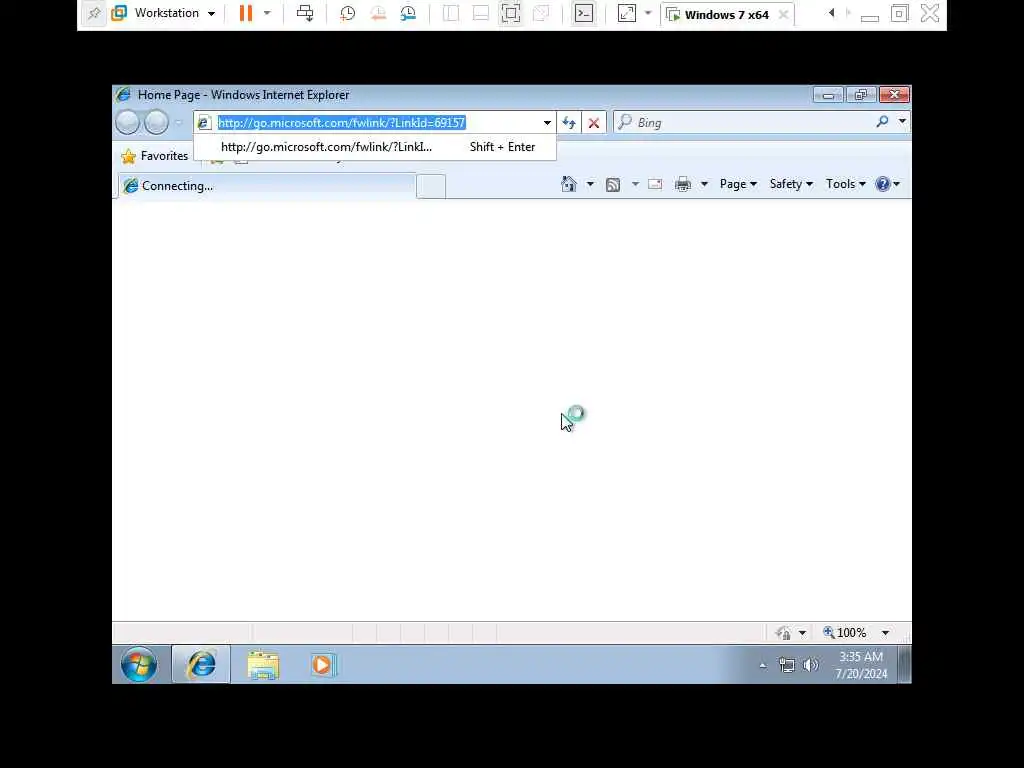The height and width of the screenshot is (768, 1024).
Task: Click the 100% zoom level button
Action: click(x=845, y=633)
